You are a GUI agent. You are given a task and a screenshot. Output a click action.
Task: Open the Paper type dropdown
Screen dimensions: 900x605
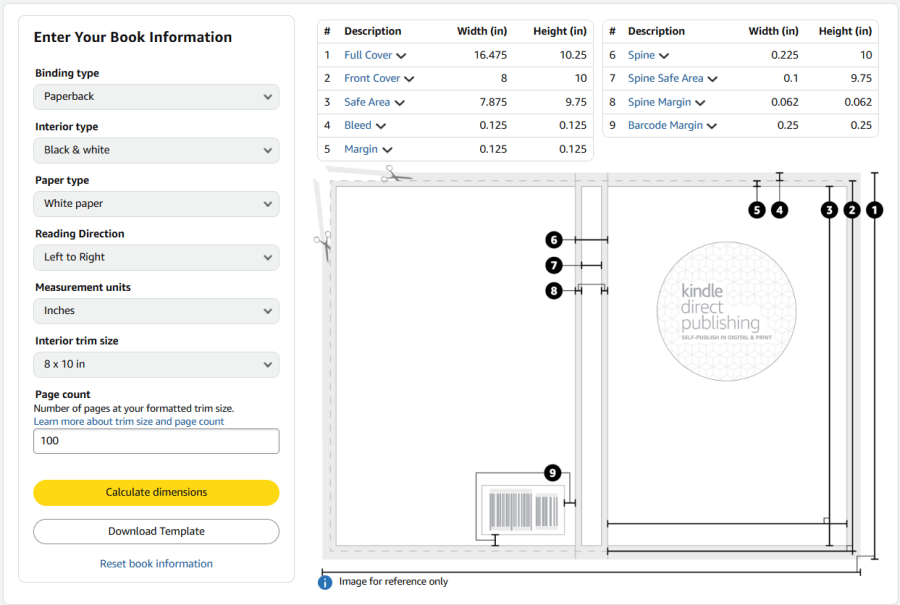tap(156, 204)
